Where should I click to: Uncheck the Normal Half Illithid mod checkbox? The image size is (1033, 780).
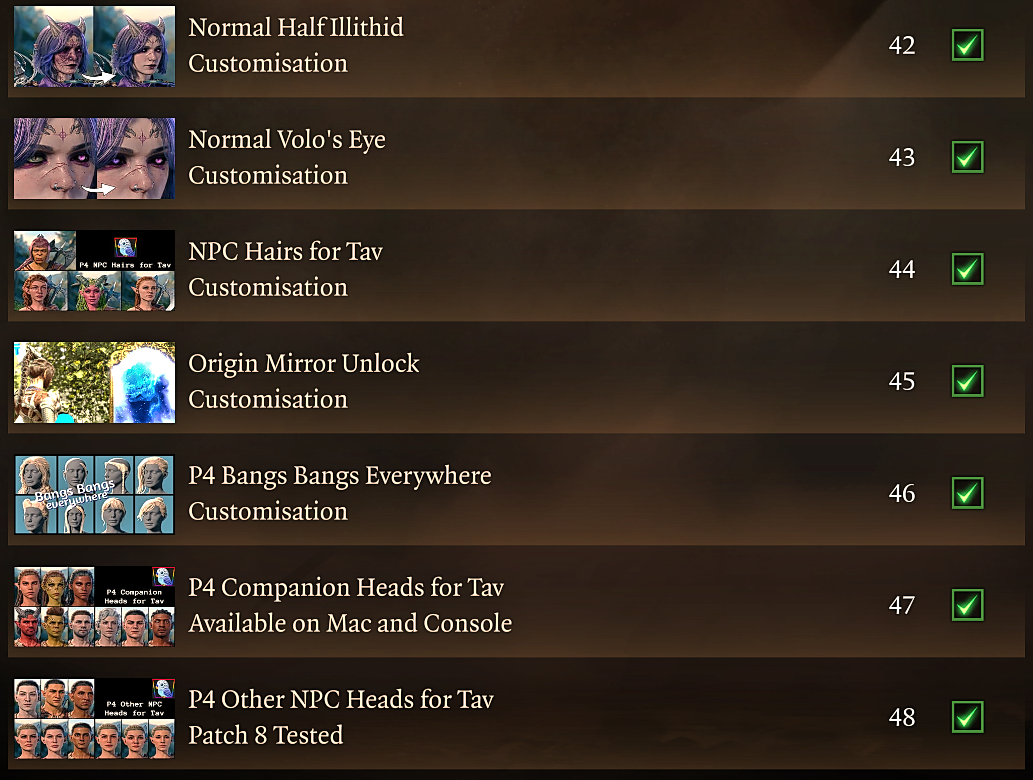coord(967,45)
